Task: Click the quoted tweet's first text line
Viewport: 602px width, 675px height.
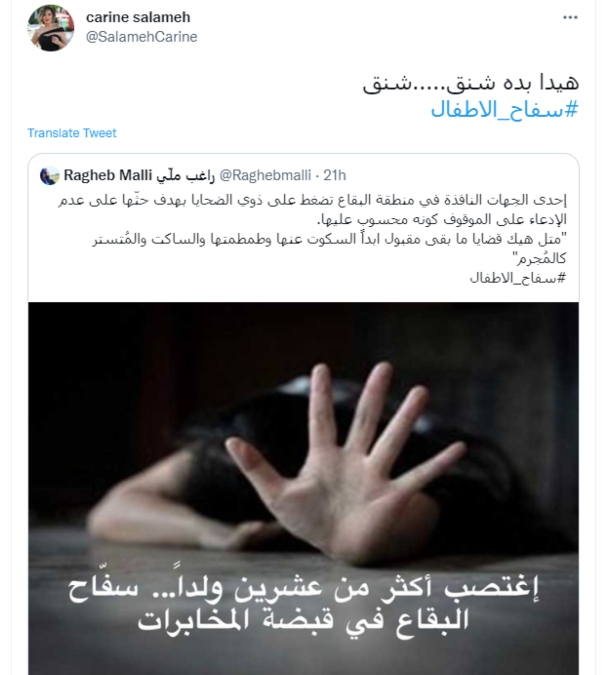Action: tap(313, 200)
